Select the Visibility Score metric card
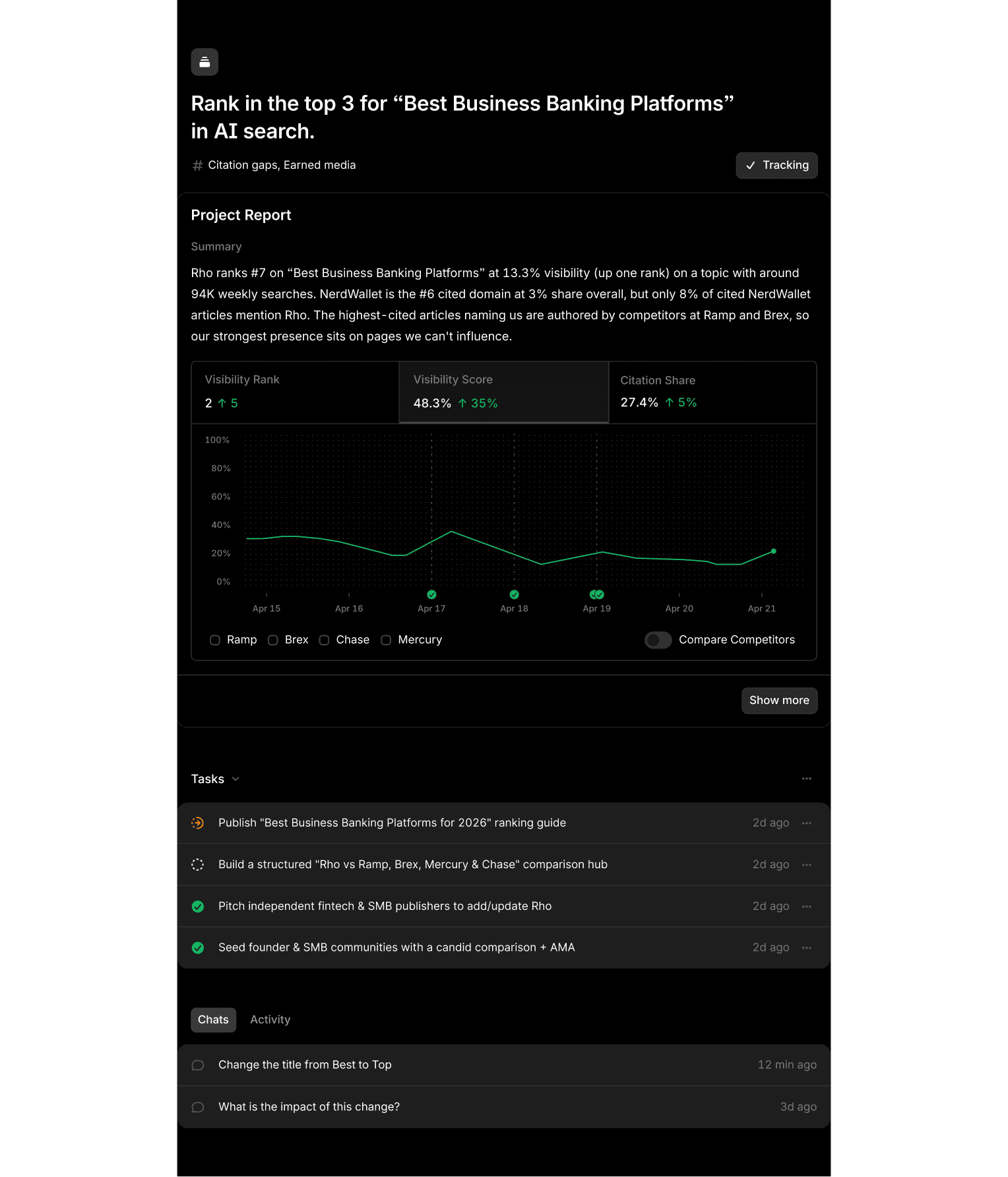This screenshot has width=1008, height=1177. (503, 392)
